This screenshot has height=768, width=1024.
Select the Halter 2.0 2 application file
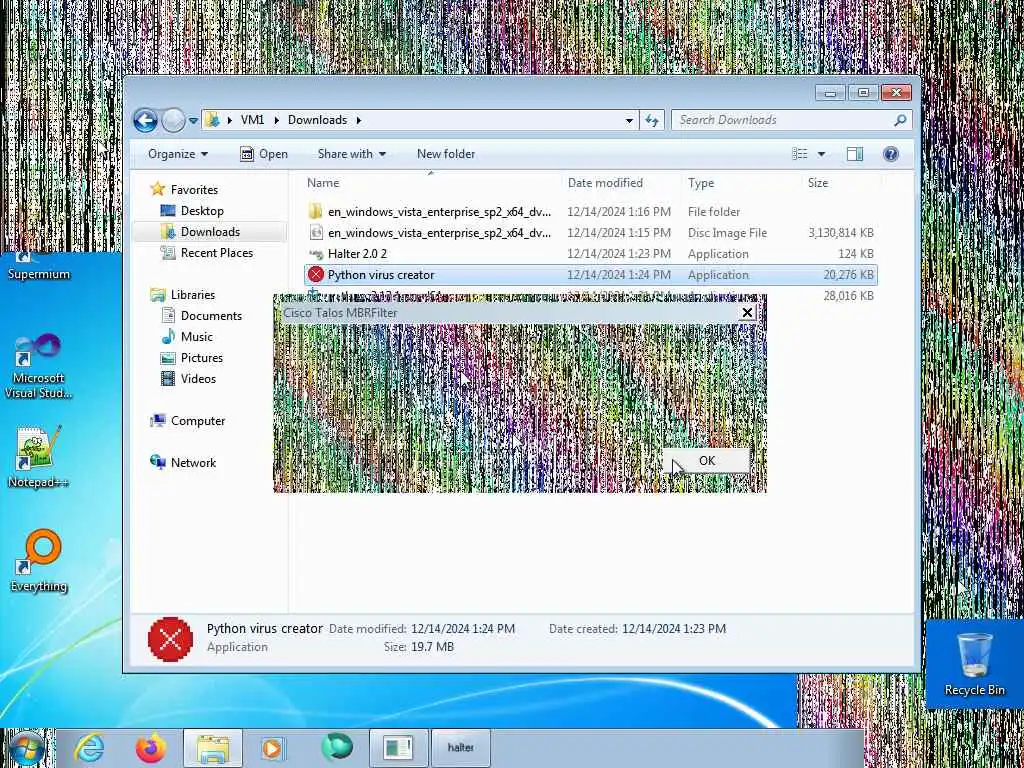(x=590, y=253)
